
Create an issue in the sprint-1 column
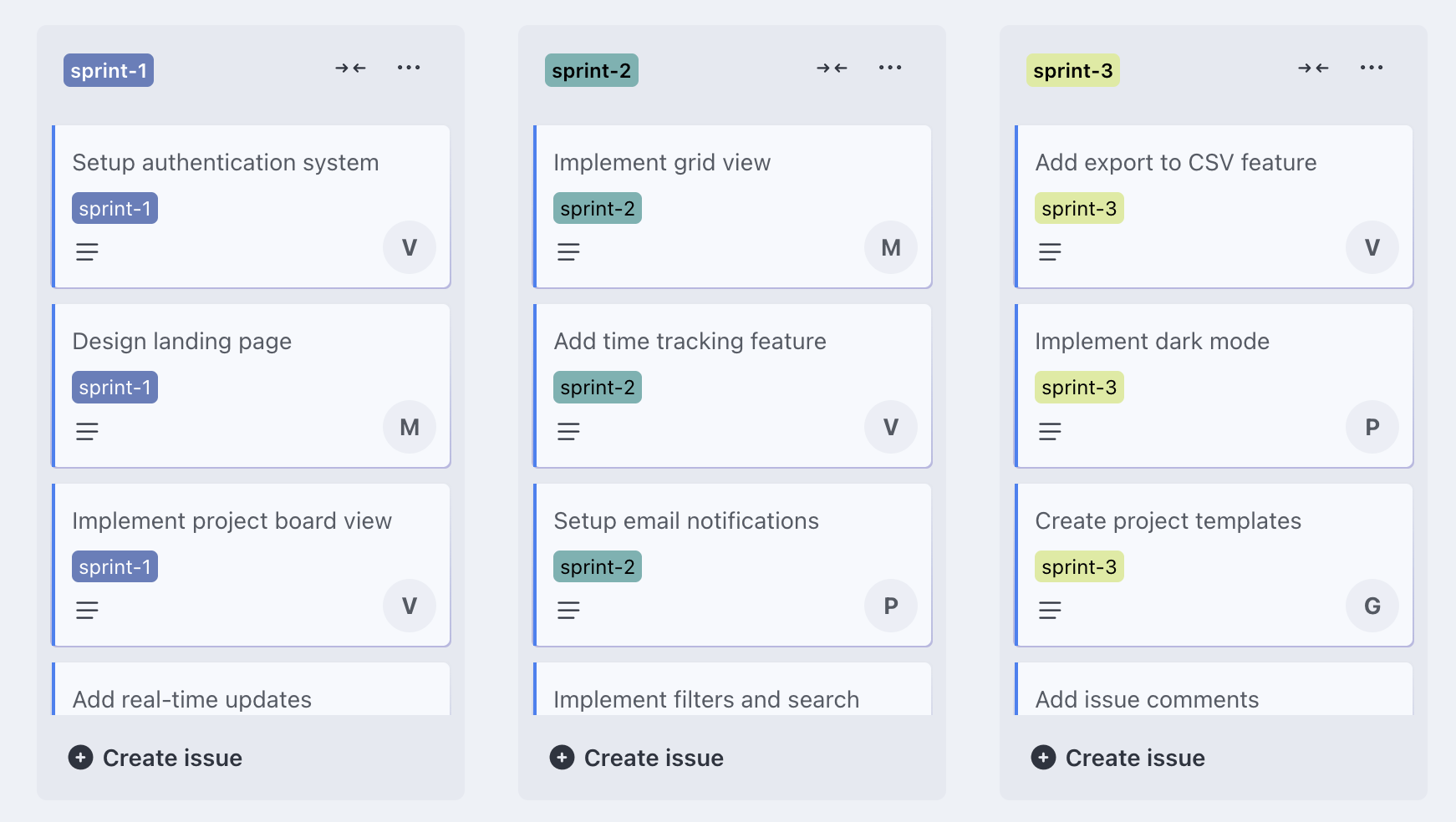click(156, 758)
